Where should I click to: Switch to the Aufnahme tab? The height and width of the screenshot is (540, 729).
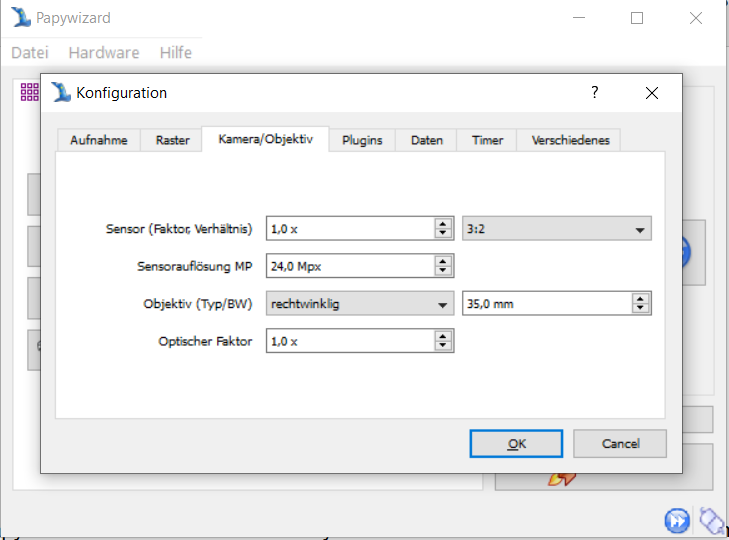(x=98, y=141)
